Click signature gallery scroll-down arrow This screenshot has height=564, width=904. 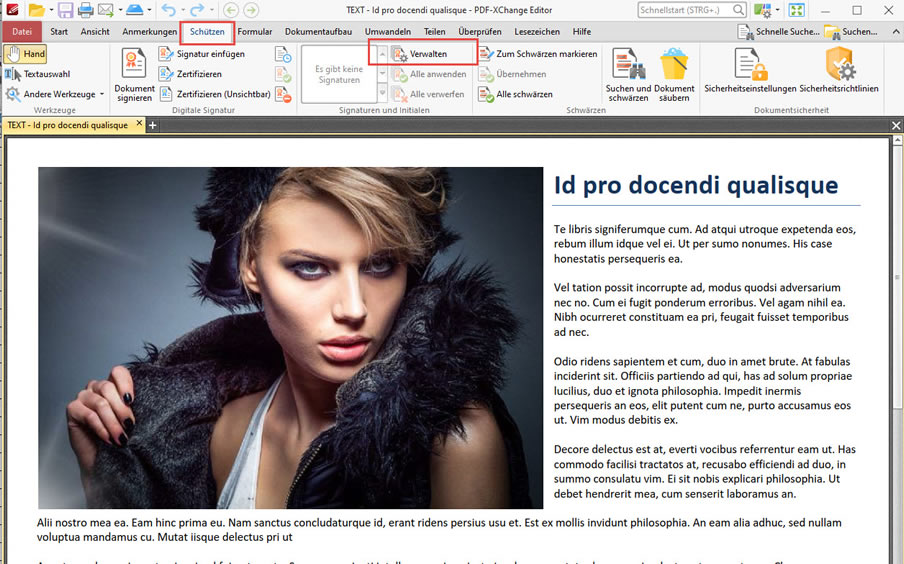(382, 74)
